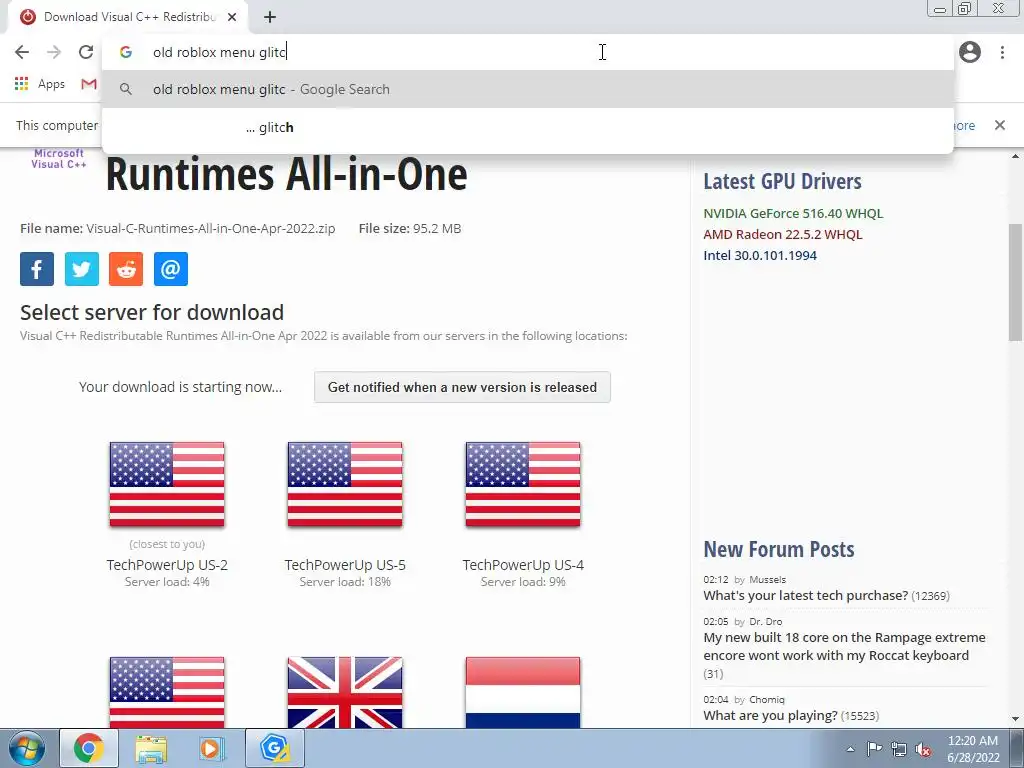Click the forum author name 'Dr. Dro'
This screenshot has height=768, width=1024.
765,622
